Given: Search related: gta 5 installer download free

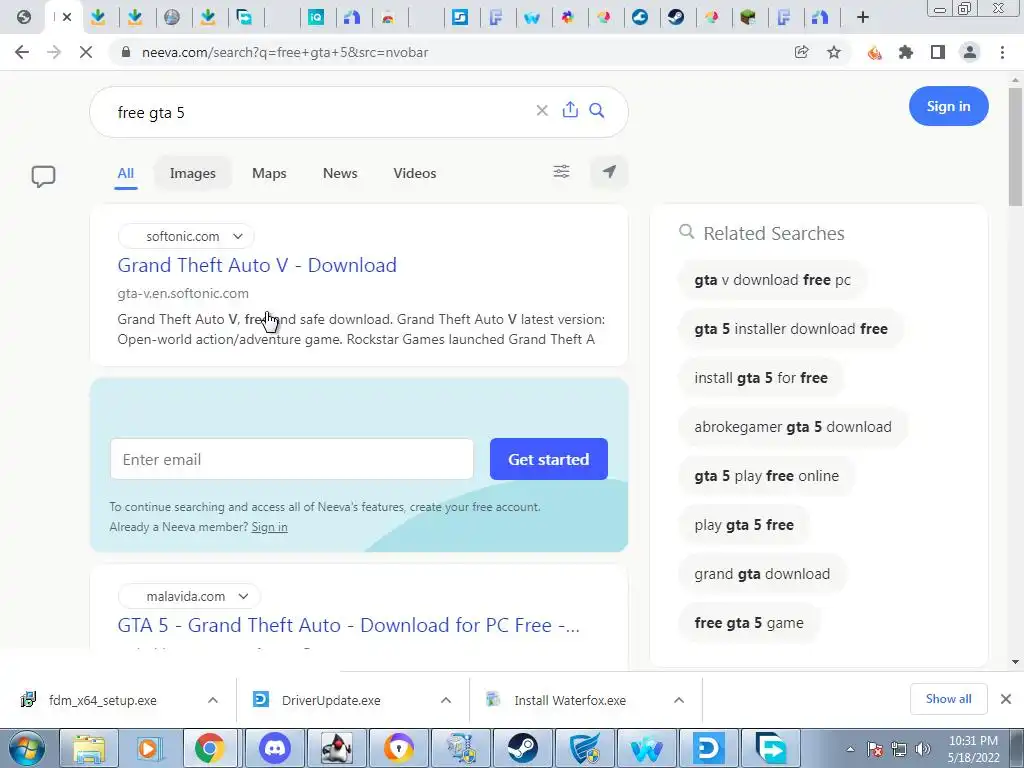Looking at the screenshot, I should click(x=791, y=328).
